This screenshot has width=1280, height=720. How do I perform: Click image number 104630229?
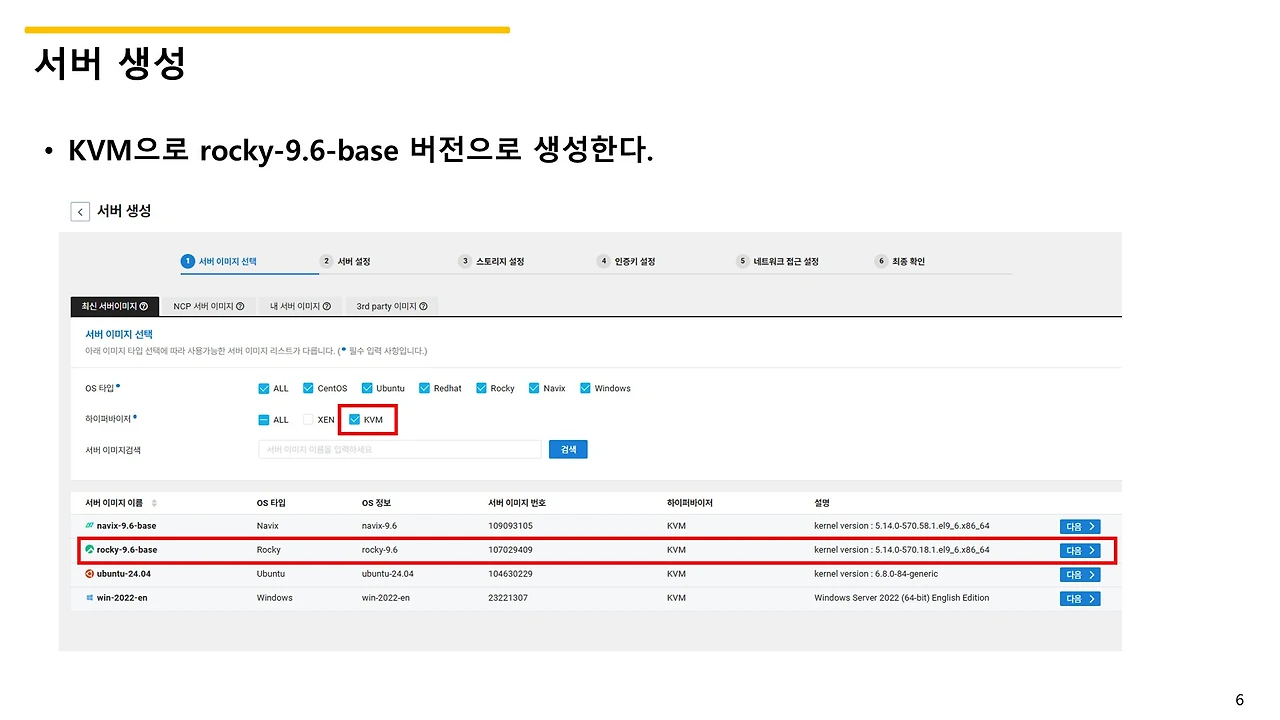pos(510,574)
